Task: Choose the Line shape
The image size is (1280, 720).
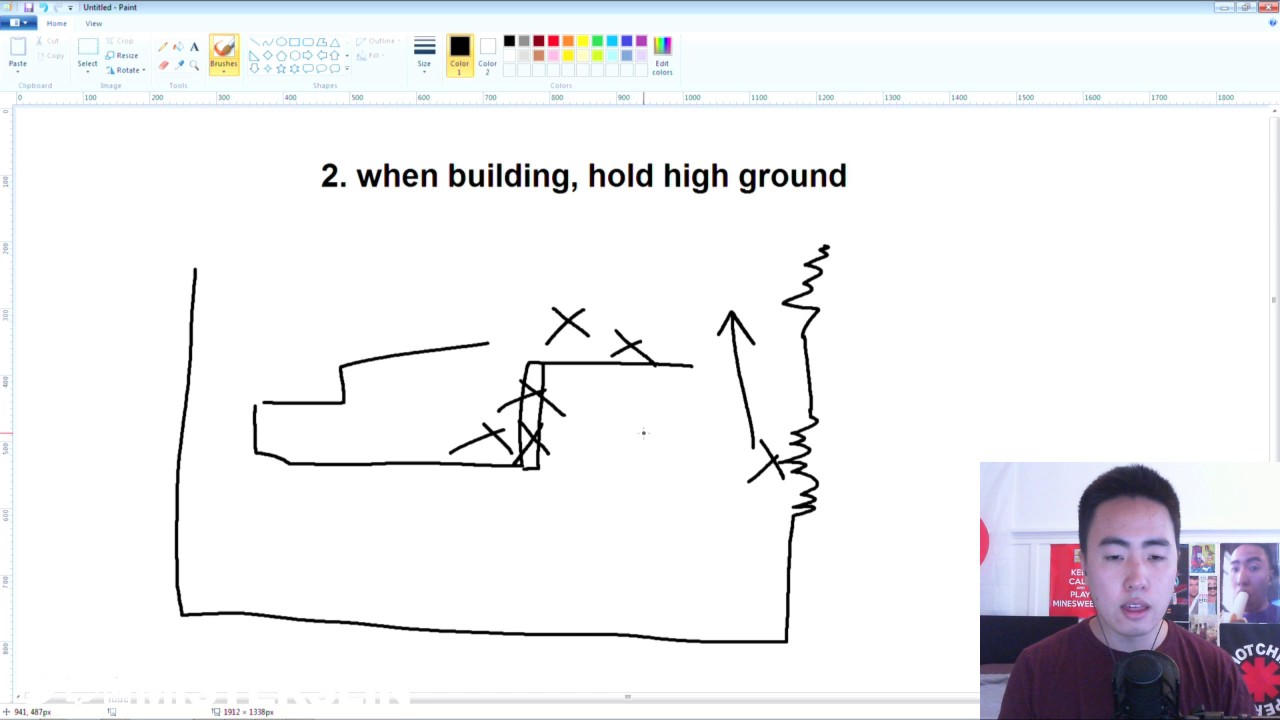Action: tap(254, 42)
